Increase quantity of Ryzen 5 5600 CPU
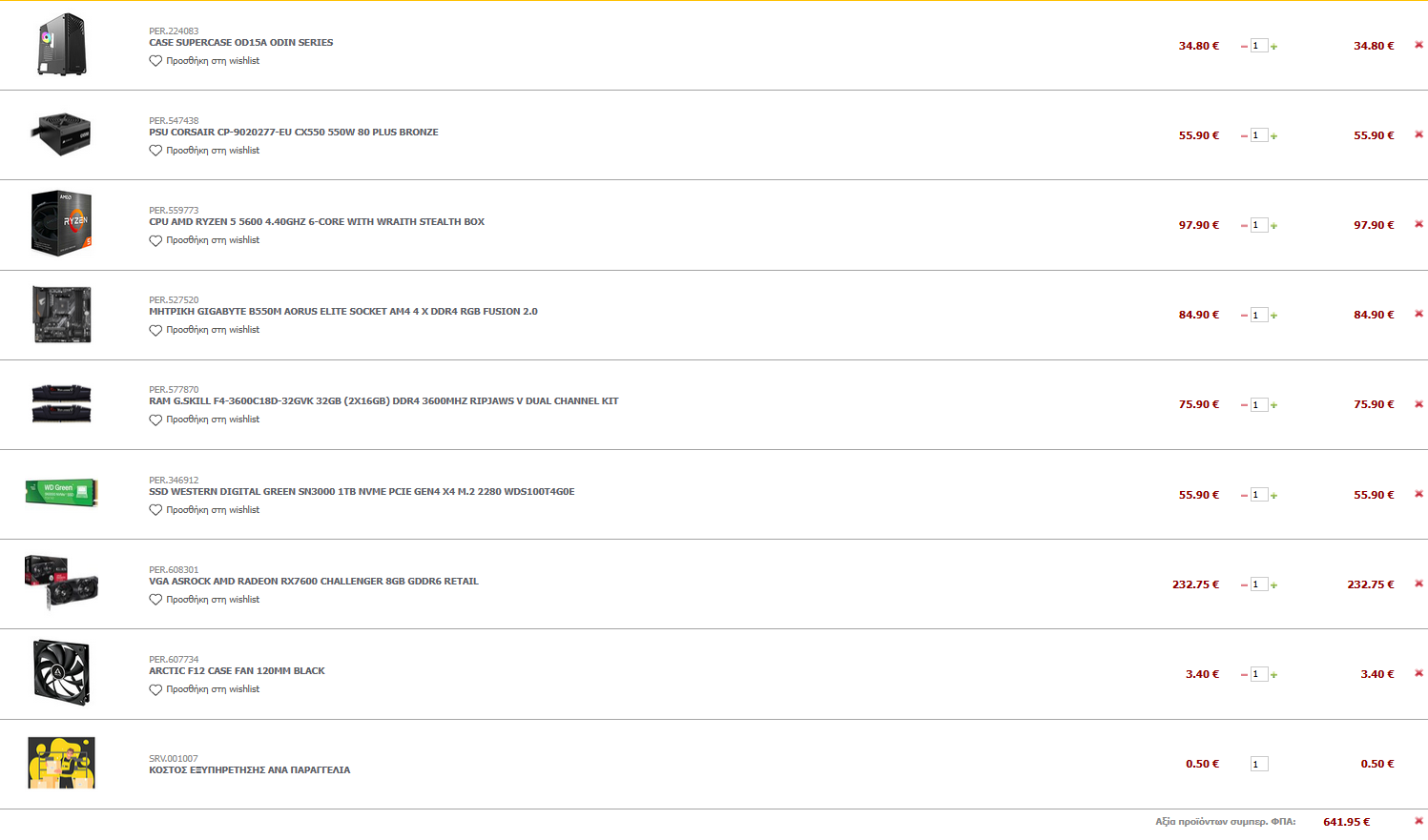1428x840 pixels. click(1273, 226)
